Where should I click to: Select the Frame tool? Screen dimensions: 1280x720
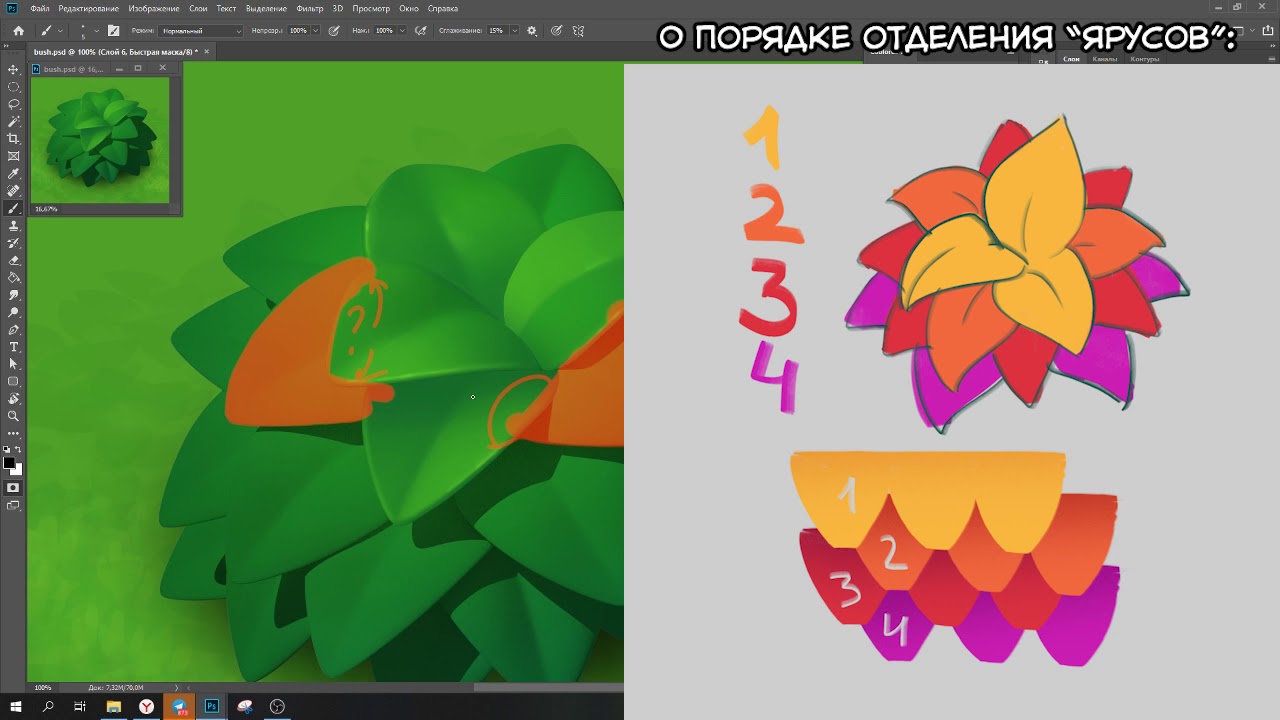click(x=13, y=156)
